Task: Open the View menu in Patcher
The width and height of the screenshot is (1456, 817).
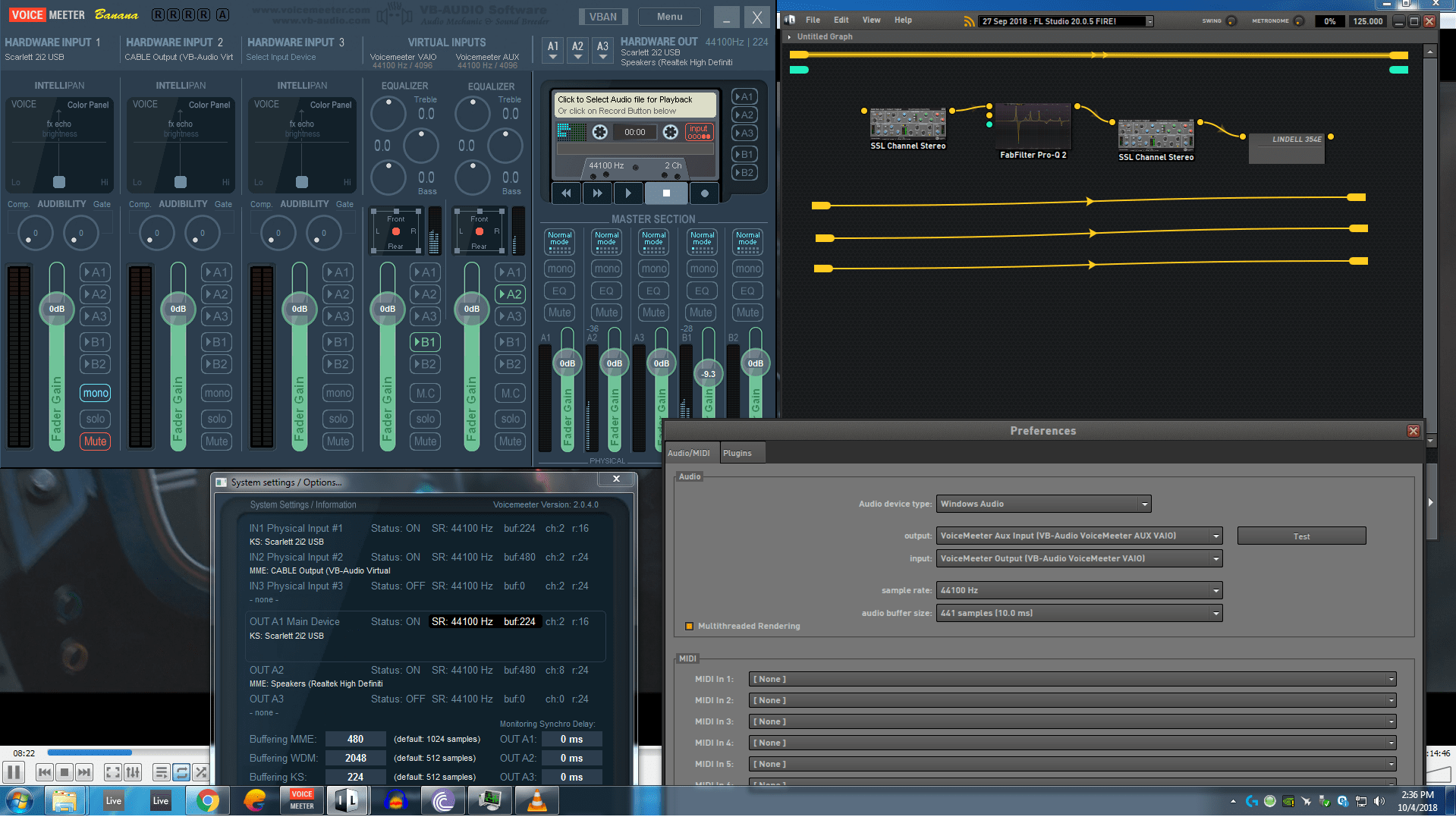Action: pos(871,20)
